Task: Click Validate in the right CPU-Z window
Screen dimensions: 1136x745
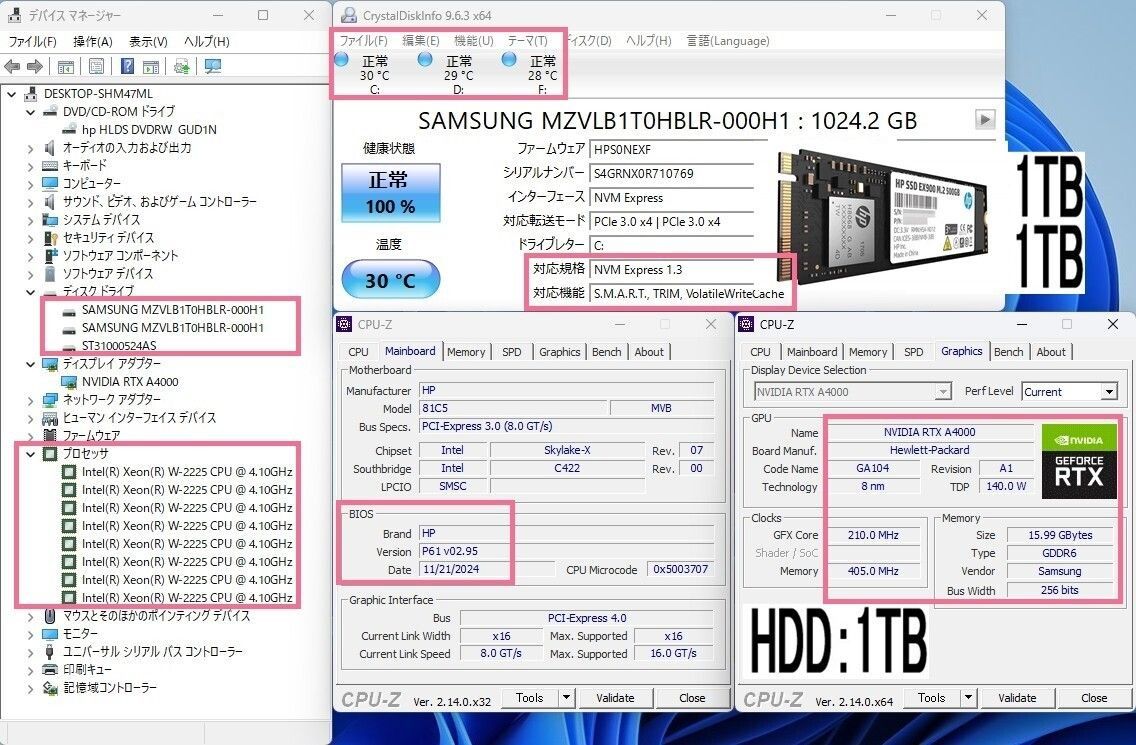Action: click(x=1017, y=698)
